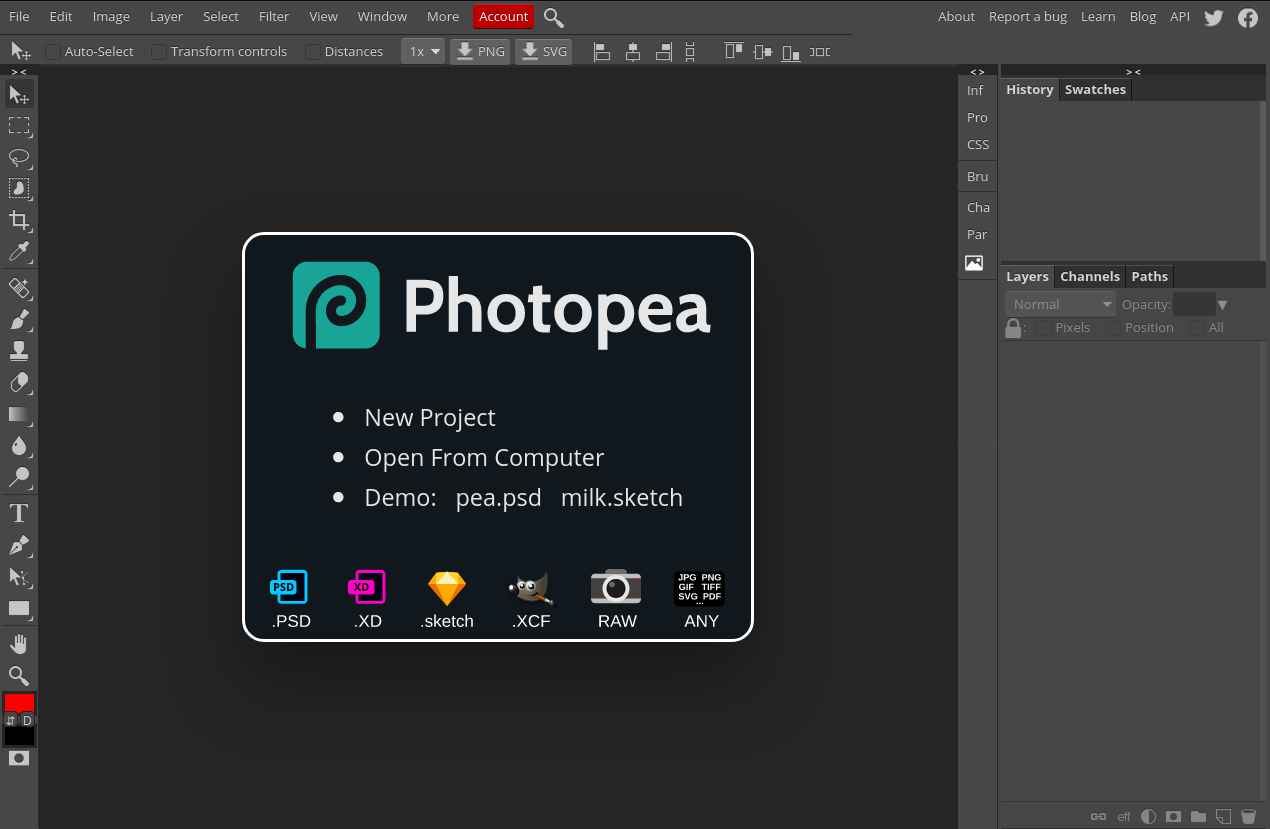
Task: Select the Brush tool
Action: pos(19,320)
